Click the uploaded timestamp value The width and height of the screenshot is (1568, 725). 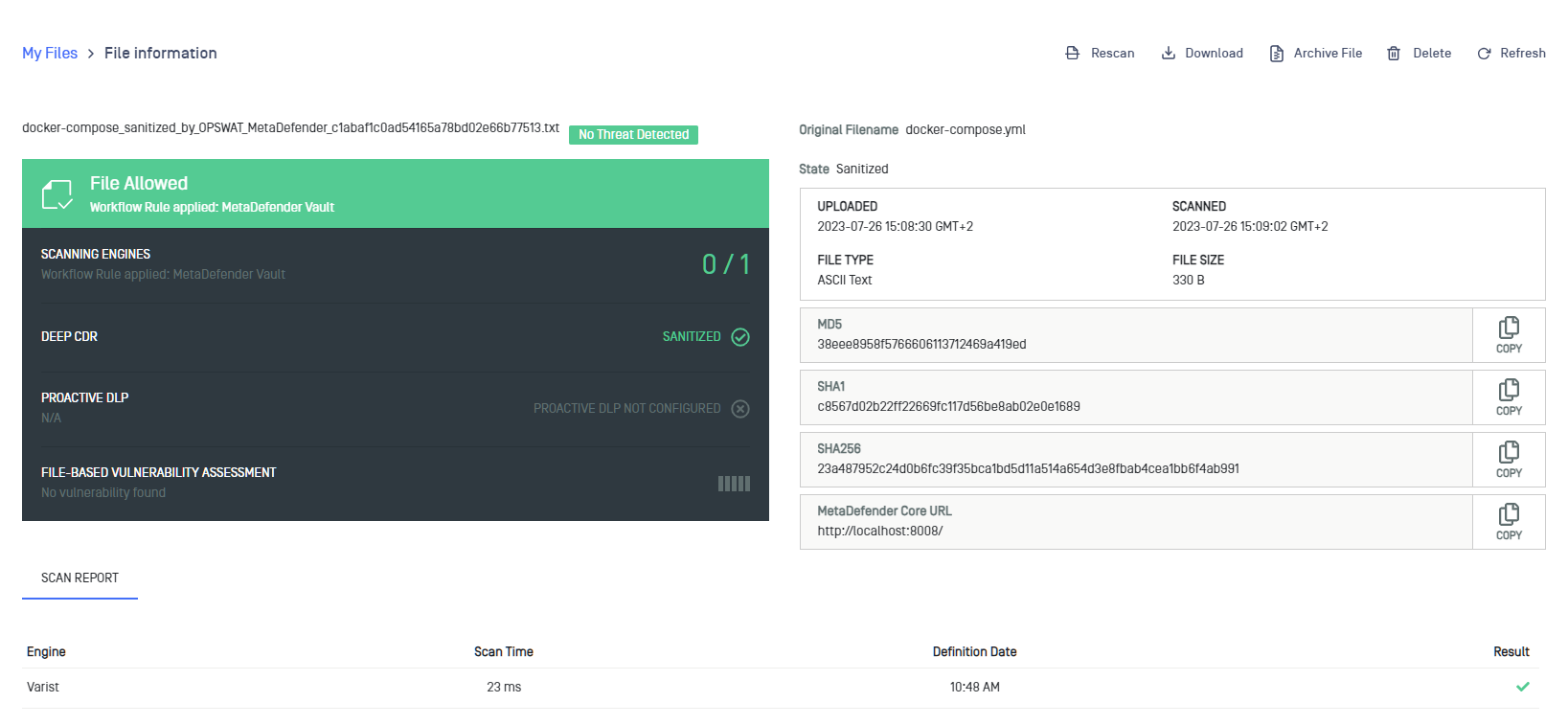tap(895, 227)
